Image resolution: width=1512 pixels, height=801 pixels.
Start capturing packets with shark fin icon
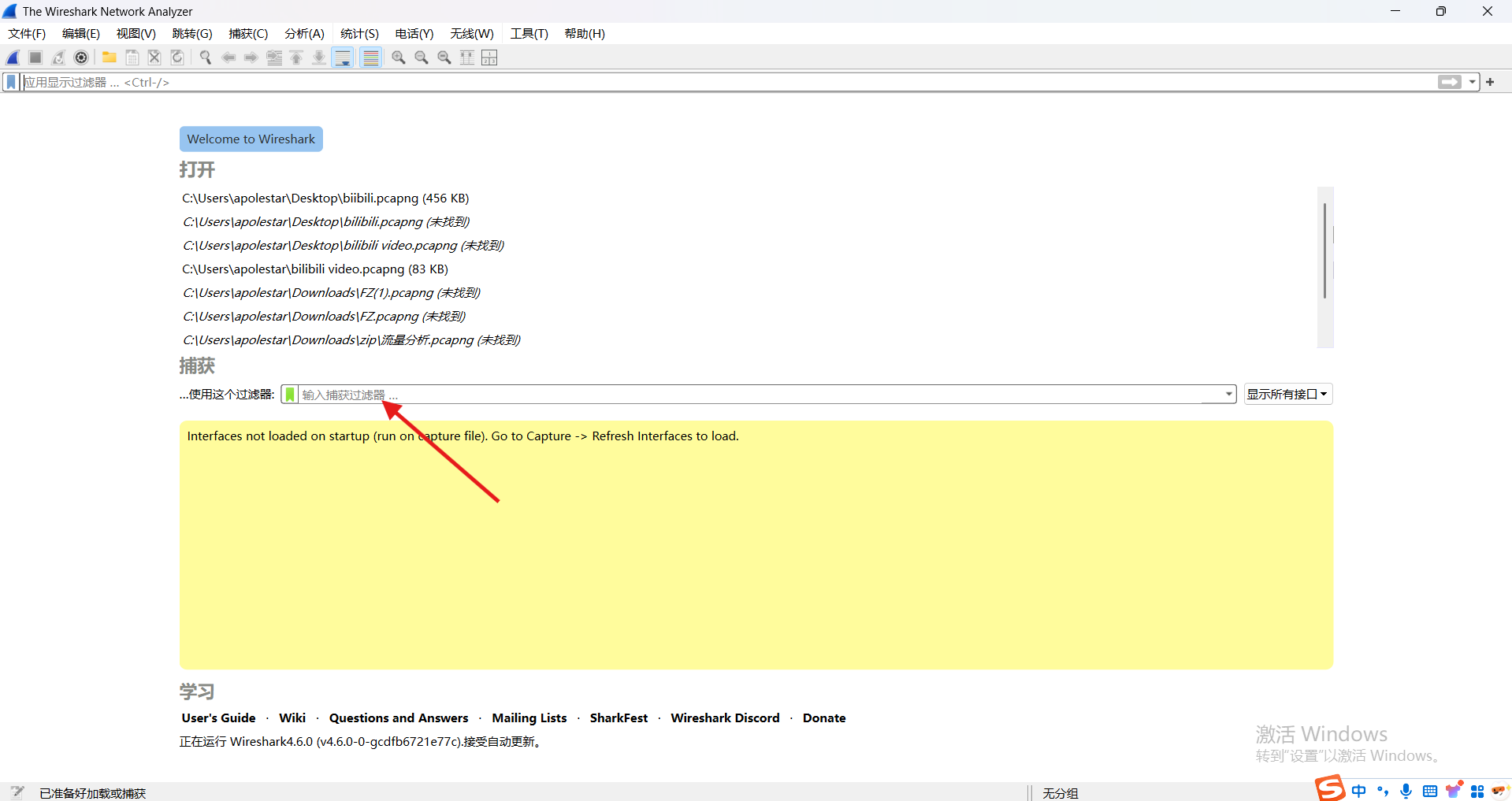13,57
